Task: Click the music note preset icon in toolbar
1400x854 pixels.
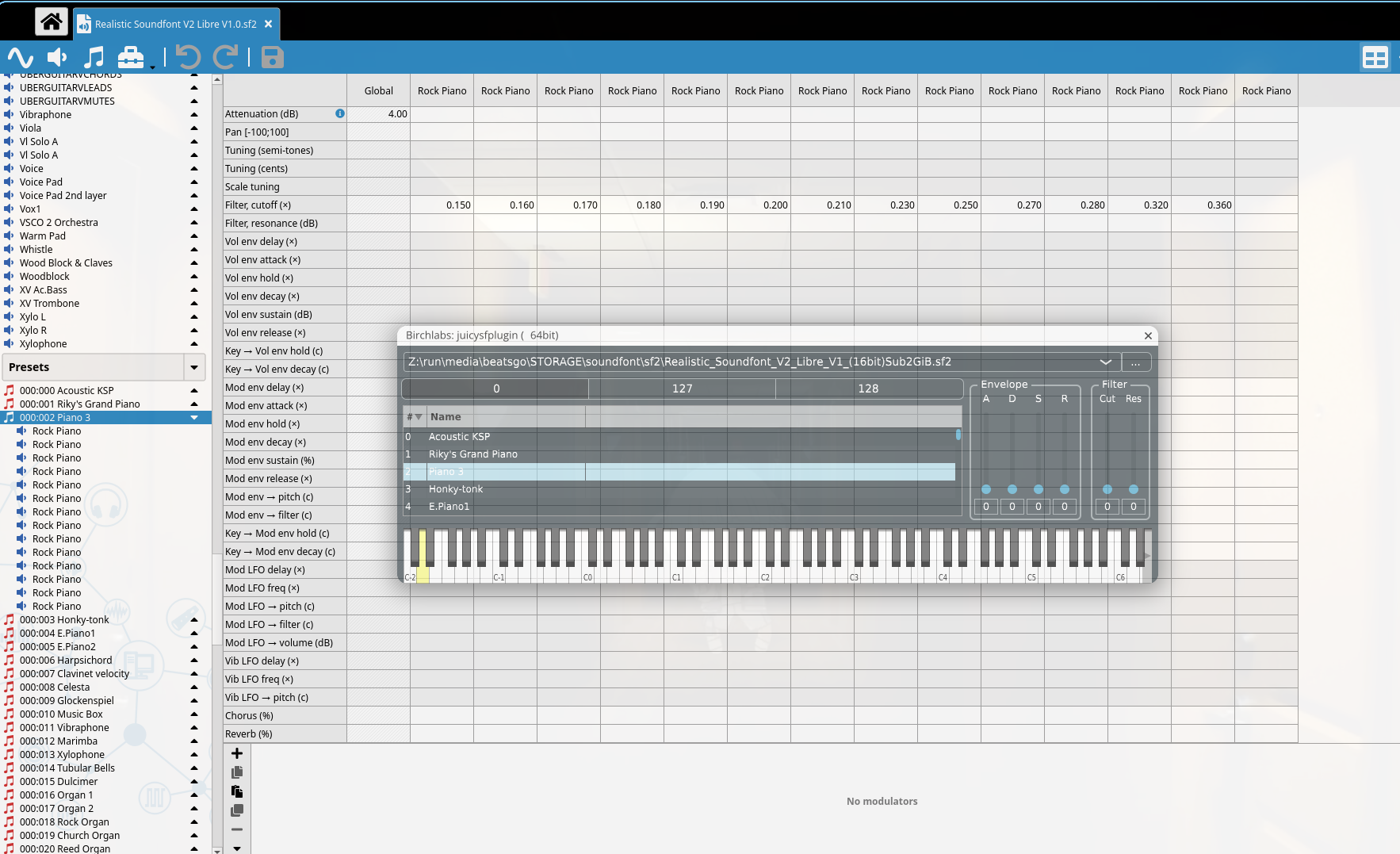Action: [x=94, y=57]
